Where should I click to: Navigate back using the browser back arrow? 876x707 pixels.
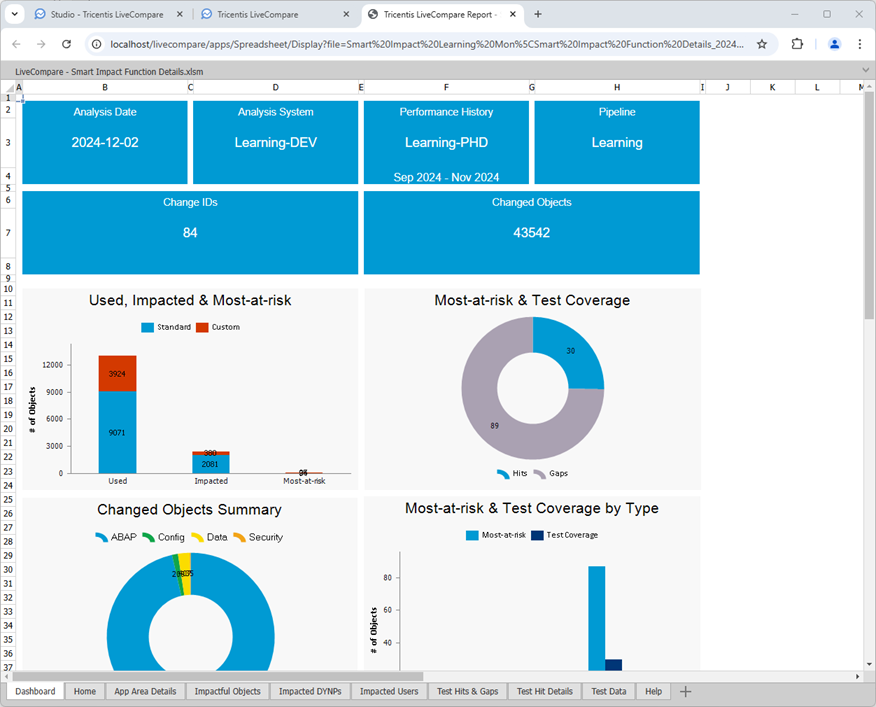point(16,45)
